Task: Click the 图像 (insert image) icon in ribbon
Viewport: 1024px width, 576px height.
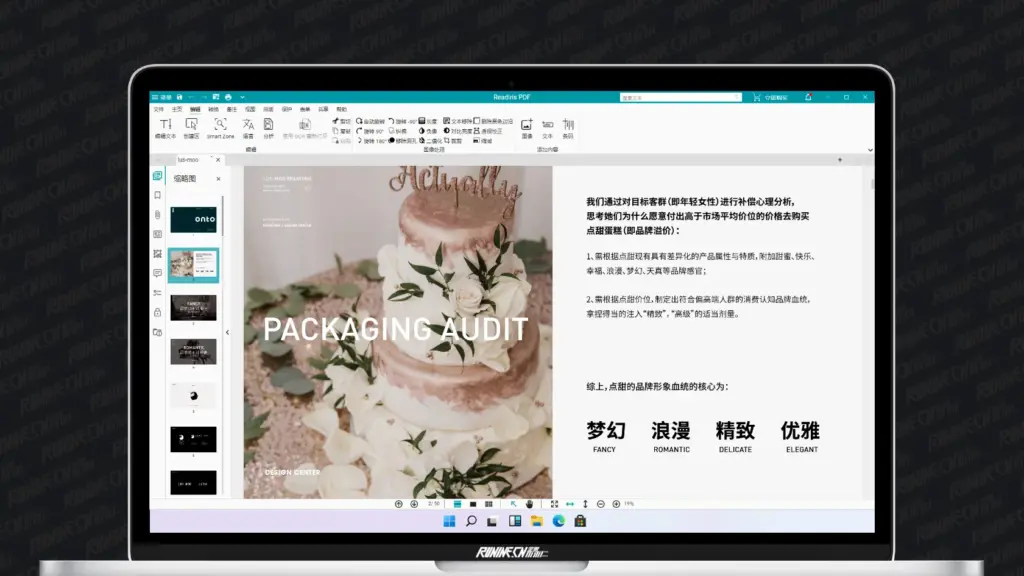Action: [526, 125]
